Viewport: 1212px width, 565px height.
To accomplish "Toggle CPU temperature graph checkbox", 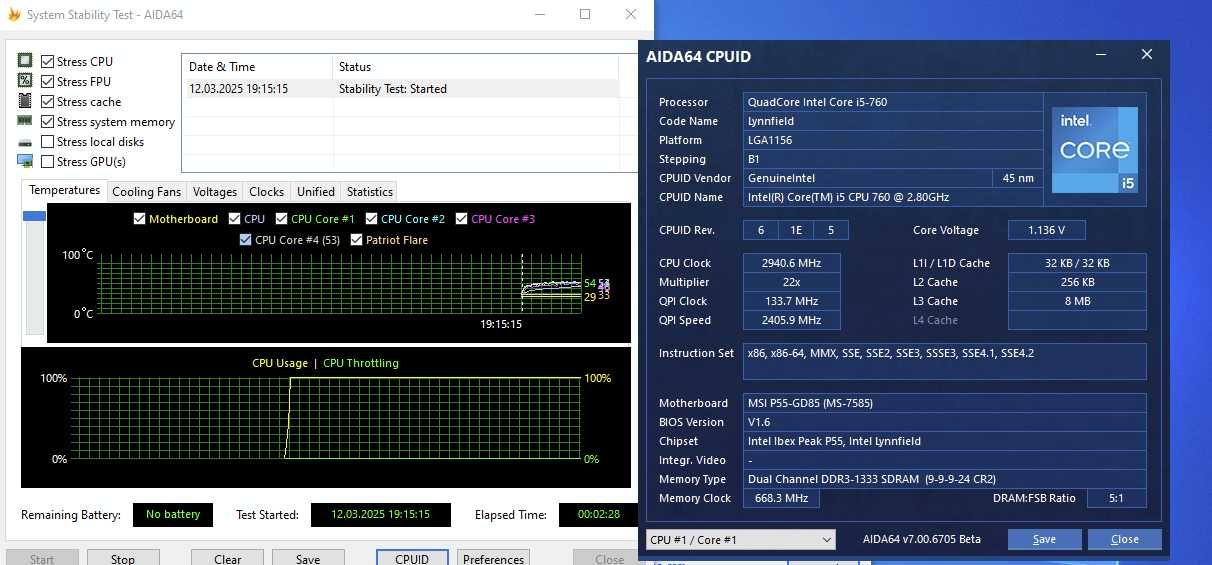I will pyautogui.click(x=234, y=219).
